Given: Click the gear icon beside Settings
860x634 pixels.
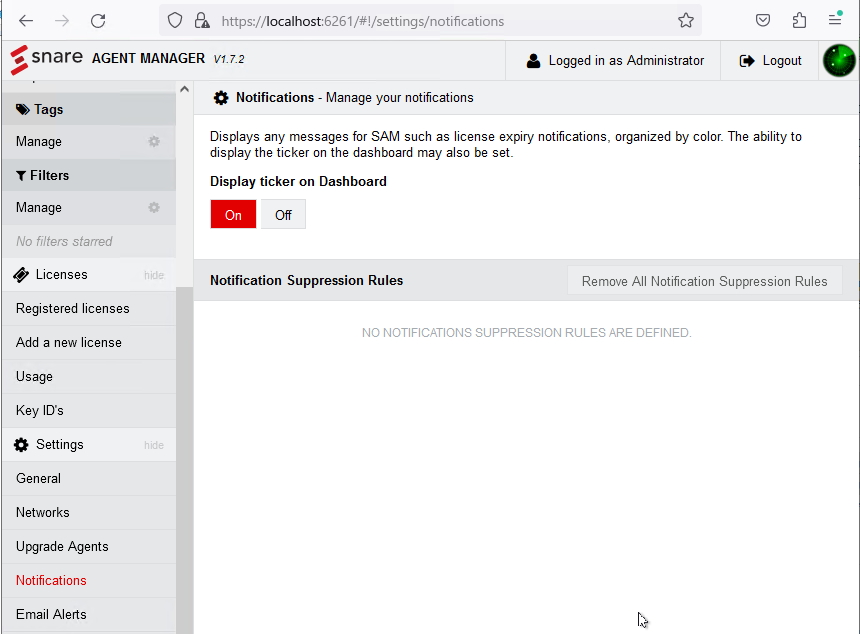Looking at the screenshot, I should click(21, 445).
